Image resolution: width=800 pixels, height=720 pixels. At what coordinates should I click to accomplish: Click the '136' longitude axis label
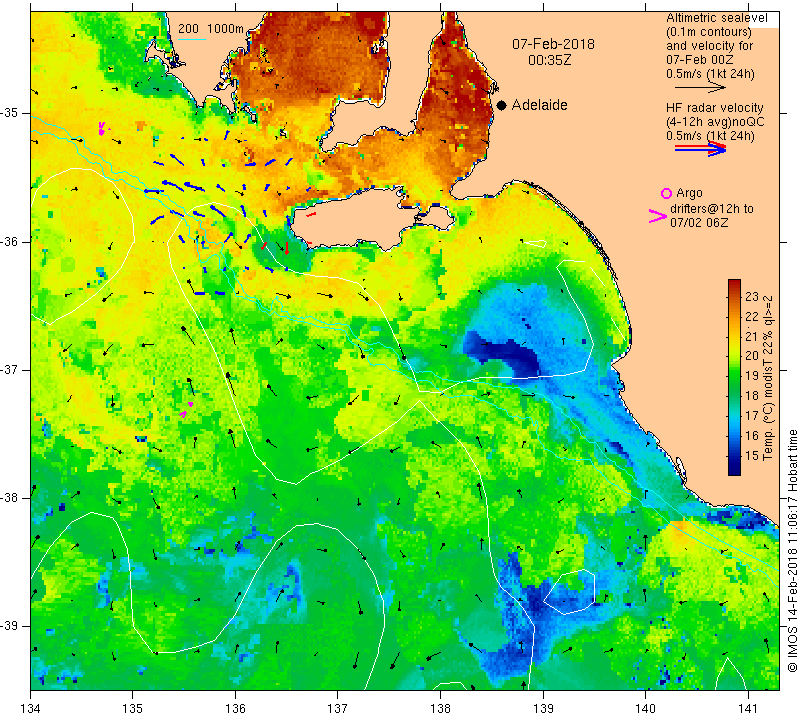click(235, 708)
